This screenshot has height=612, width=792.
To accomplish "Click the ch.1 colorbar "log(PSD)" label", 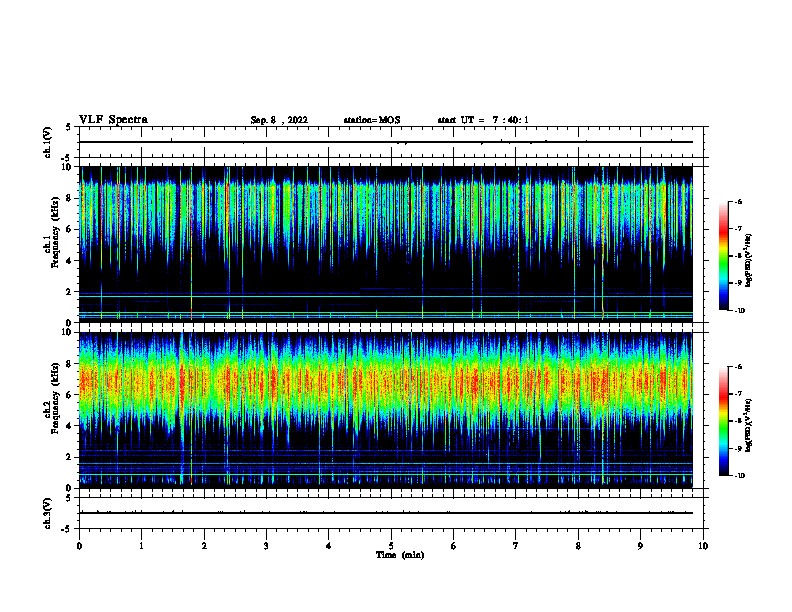I will pyautogui.click(x=749, y=260).
